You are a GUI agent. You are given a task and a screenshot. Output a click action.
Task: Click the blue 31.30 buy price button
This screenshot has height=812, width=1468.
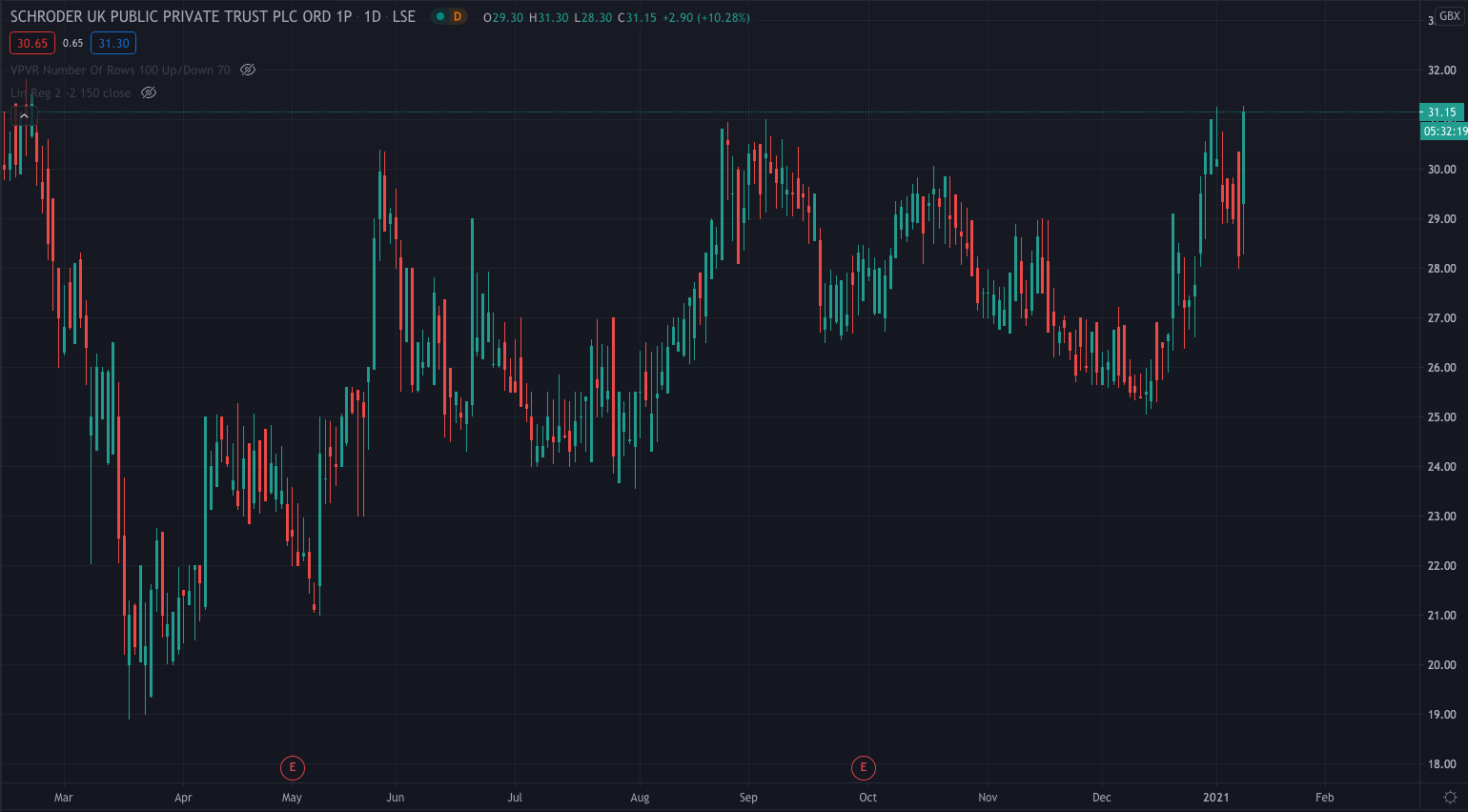point(113,43)
